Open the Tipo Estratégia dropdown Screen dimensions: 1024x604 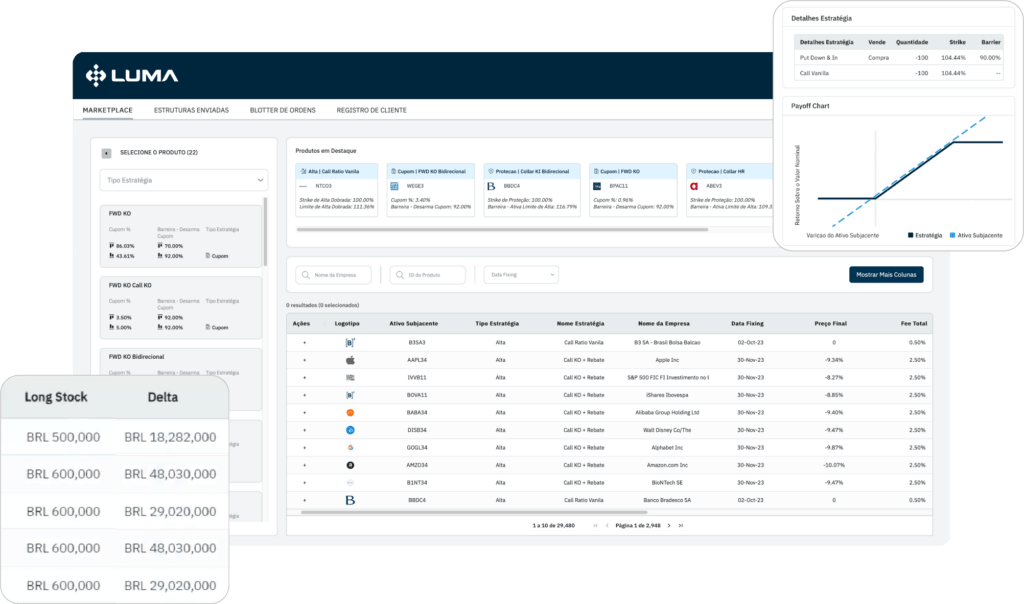click(184, 180)
